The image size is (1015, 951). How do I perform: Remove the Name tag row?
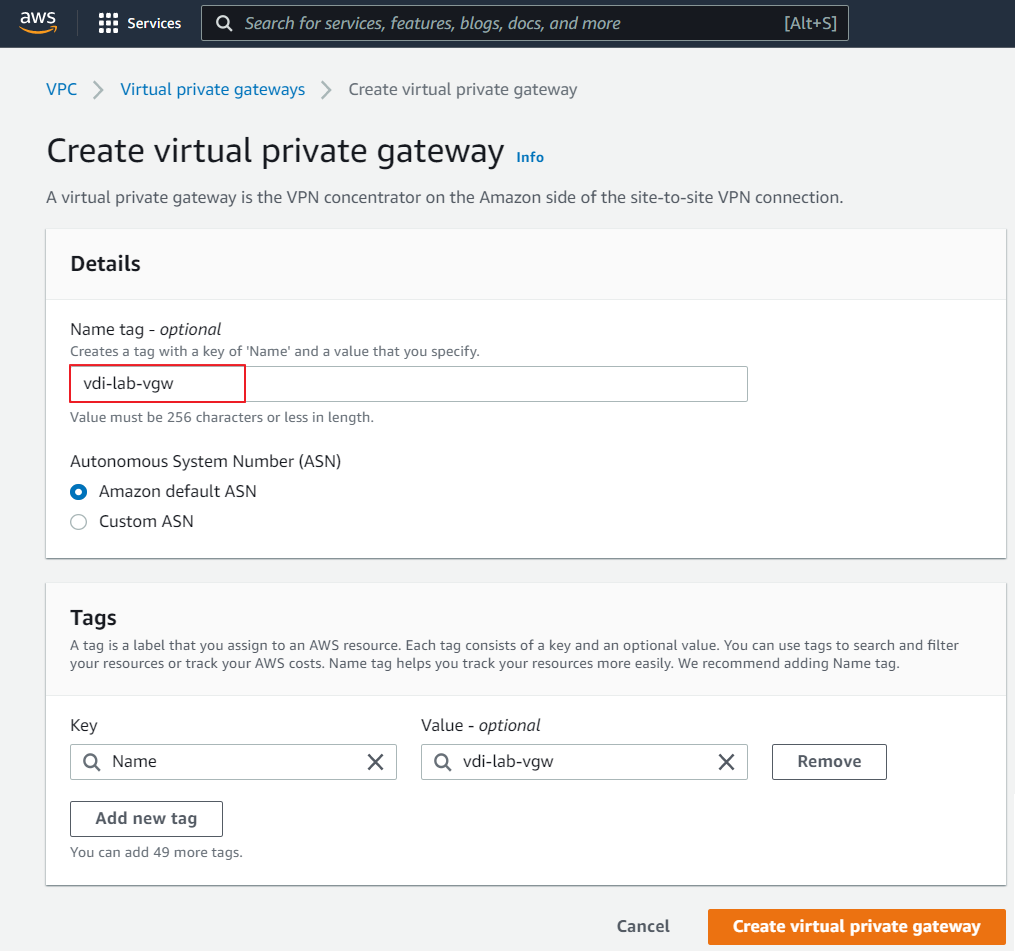pos(828,762)
